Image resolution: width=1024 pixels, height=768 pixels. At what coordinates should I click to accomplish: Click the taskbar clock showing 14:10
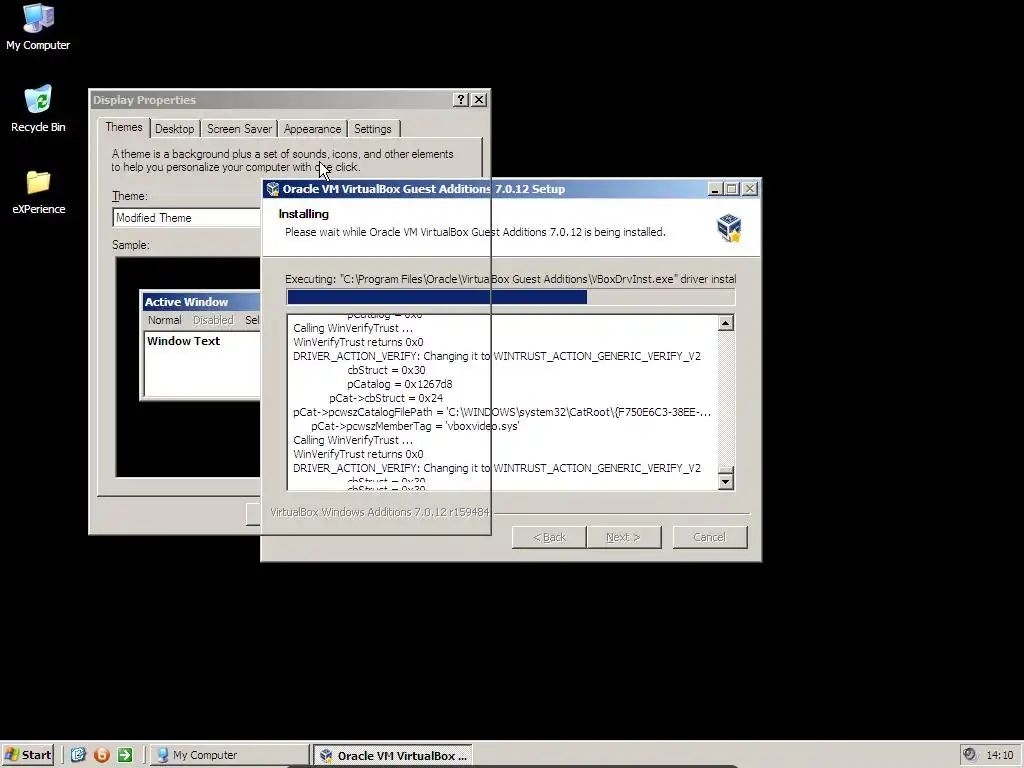pyautogui.click(x=1000, y=755)
